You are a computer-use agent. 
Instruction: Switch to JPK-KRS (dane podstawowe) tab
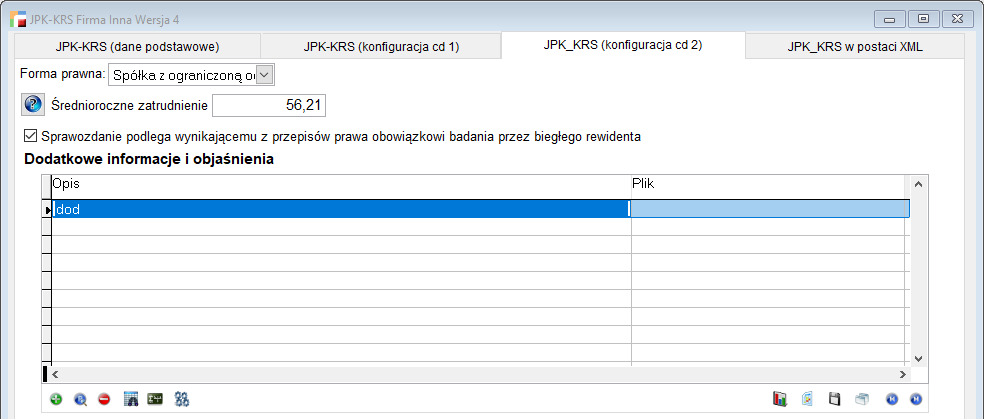point(137,46)
